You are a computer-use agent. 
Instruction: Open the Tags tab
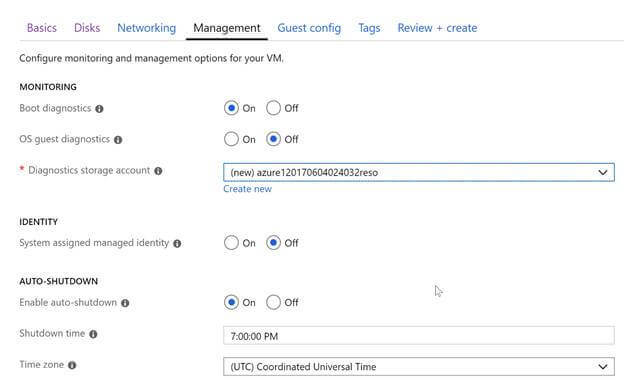pyautogui.click(x=369, y=28)
